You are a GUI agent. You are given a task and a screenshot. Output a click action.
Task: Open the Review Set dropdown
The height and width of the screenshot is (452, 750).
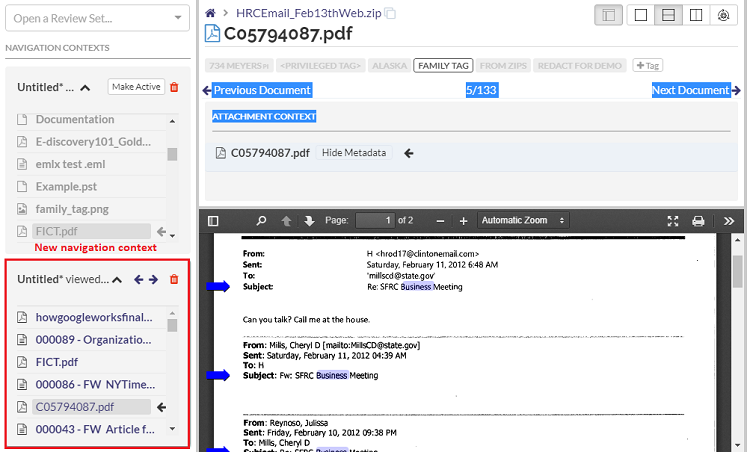(96, 18)
